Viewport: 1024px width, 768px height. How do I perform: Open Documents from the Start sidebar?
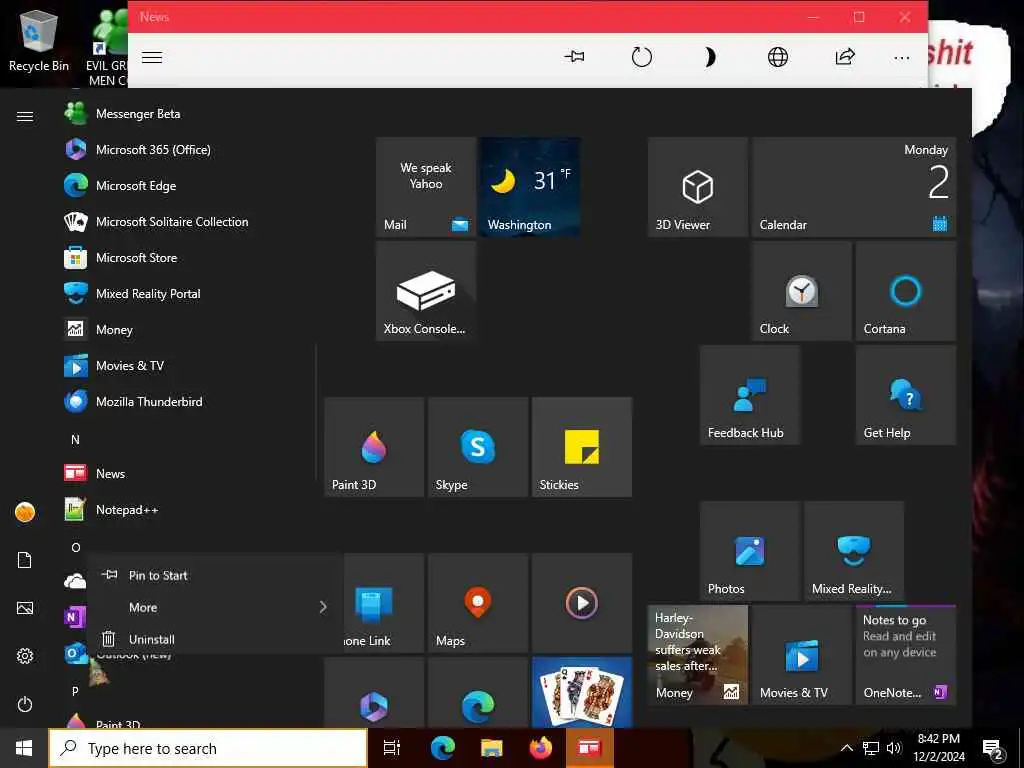coord(25,560)
